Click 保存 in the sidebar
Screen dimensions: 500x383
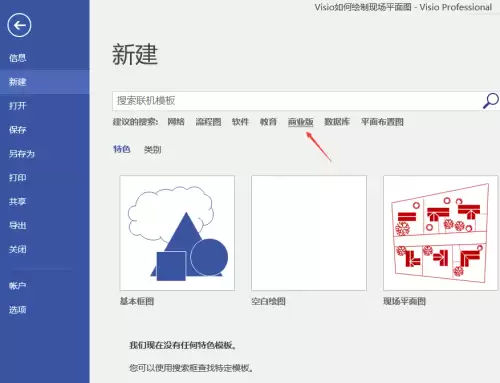coord(18,130)
